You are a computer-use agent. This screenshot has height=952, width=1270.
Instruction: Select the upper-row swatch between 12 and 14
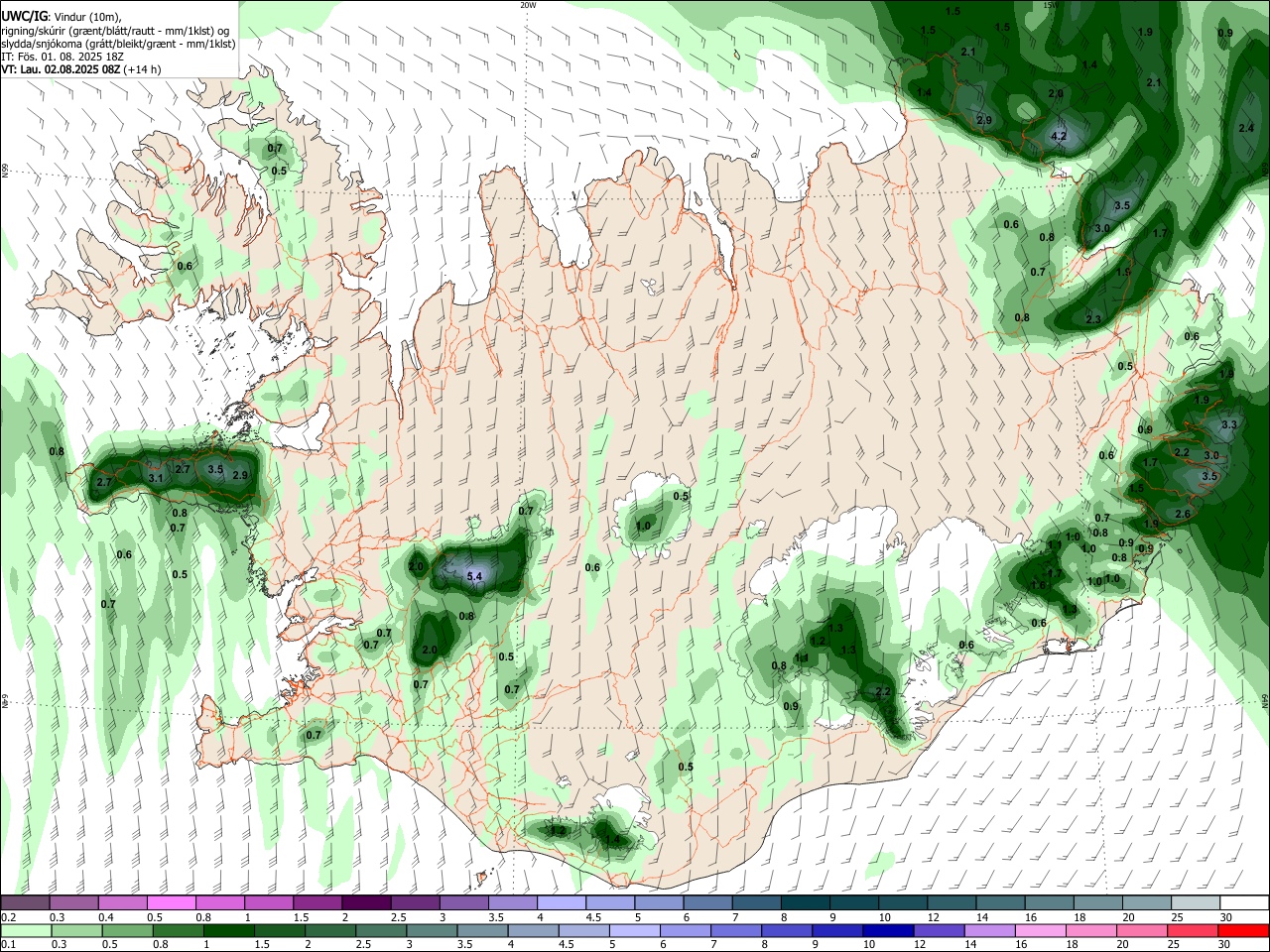pos(952,902)
